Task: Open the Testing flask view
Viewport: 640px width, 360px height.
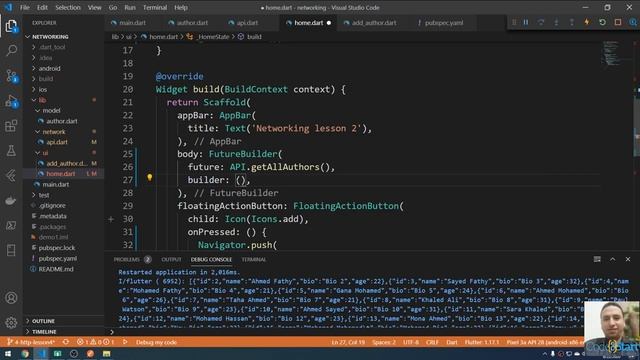Action: point(11,151)
